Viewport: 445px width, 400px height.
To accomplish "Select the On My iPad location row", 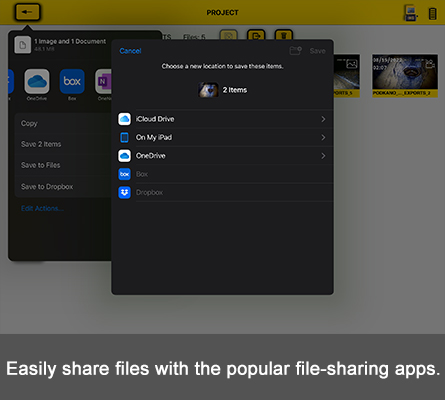I will pyautogui.click(x=222, y=137).
